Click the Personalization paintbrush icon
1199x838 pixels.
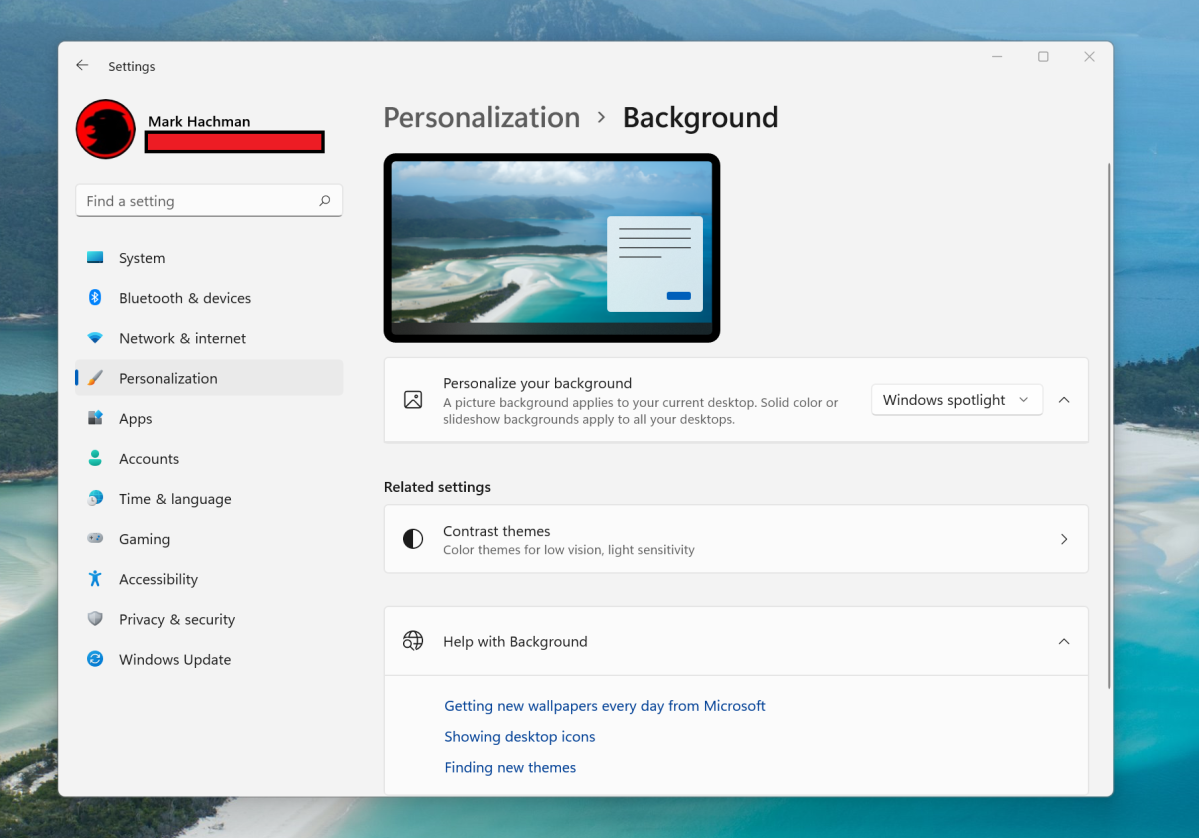[95, 378]
